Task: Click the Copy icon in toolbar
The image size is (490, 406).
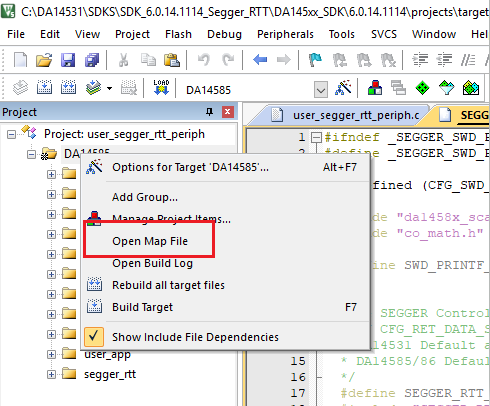Action: tap(148, 60)
